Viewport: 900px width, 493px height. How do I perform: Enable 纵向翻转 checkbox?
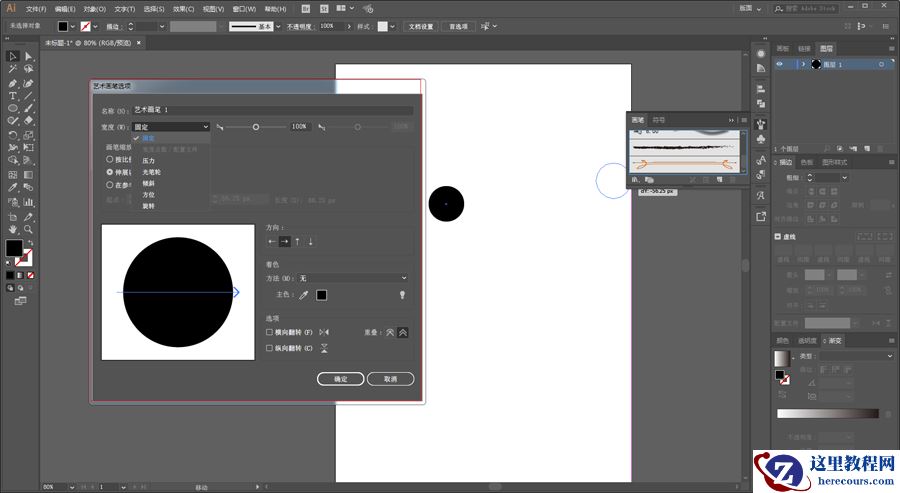point(270,348)
